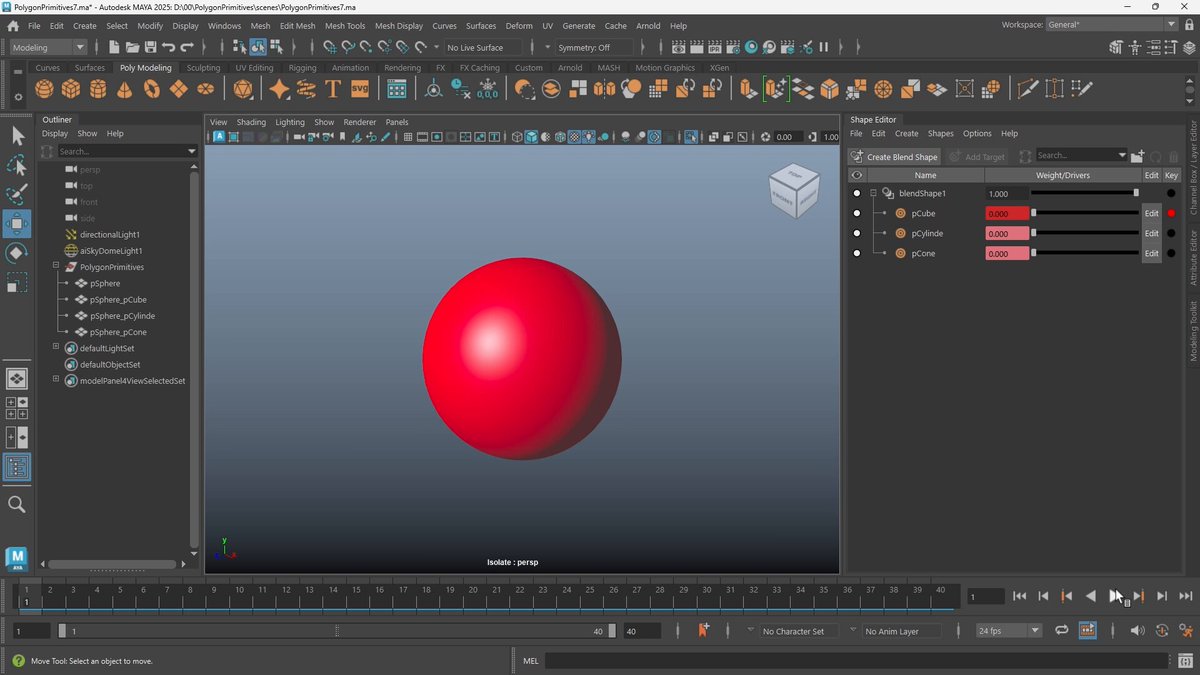Toggle visibility of pCube blend target
Image resolution: width=1200 pixels, height=675 pixels.
(x=857, y=213)
